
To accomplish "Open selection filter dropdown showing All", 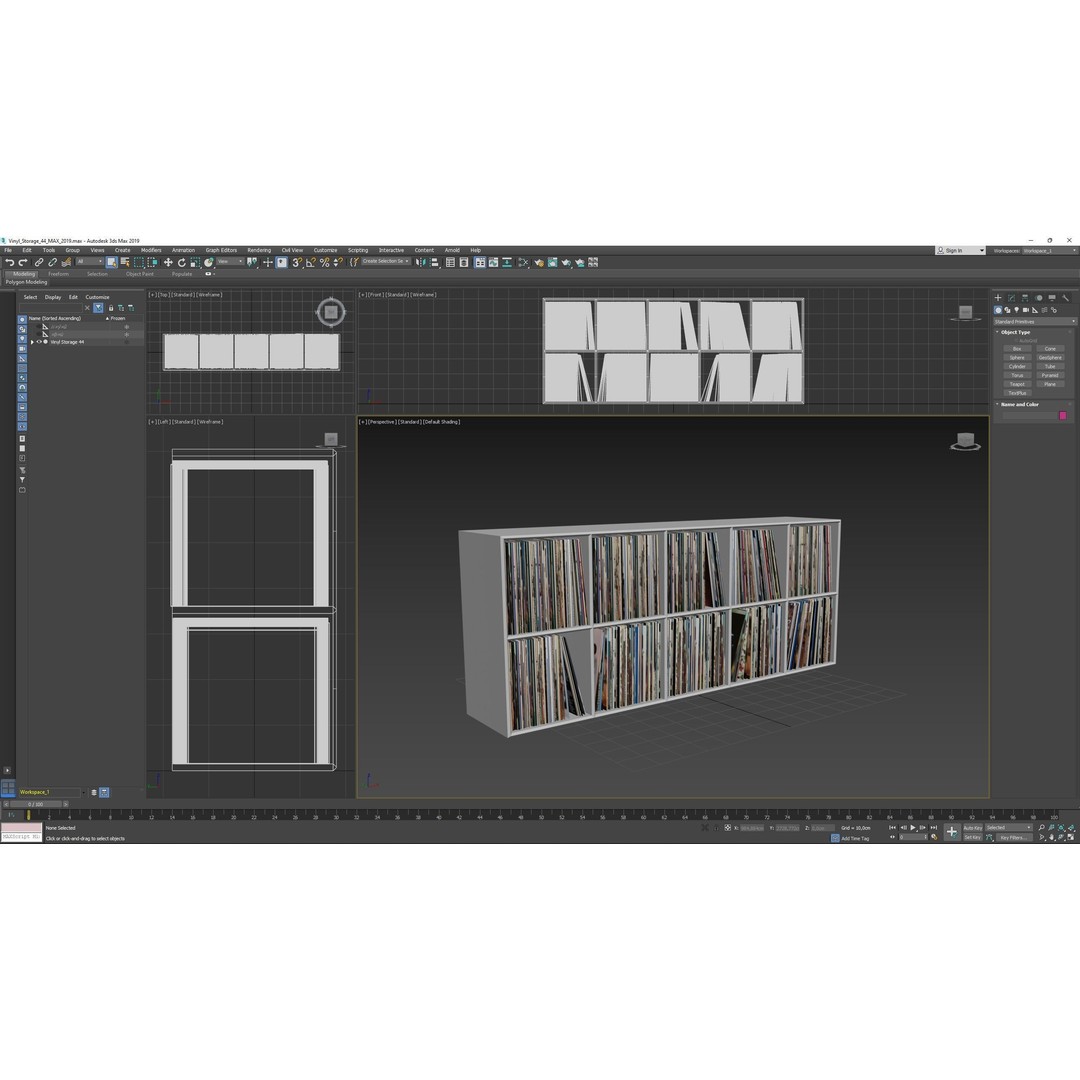I will coord(90,262).
